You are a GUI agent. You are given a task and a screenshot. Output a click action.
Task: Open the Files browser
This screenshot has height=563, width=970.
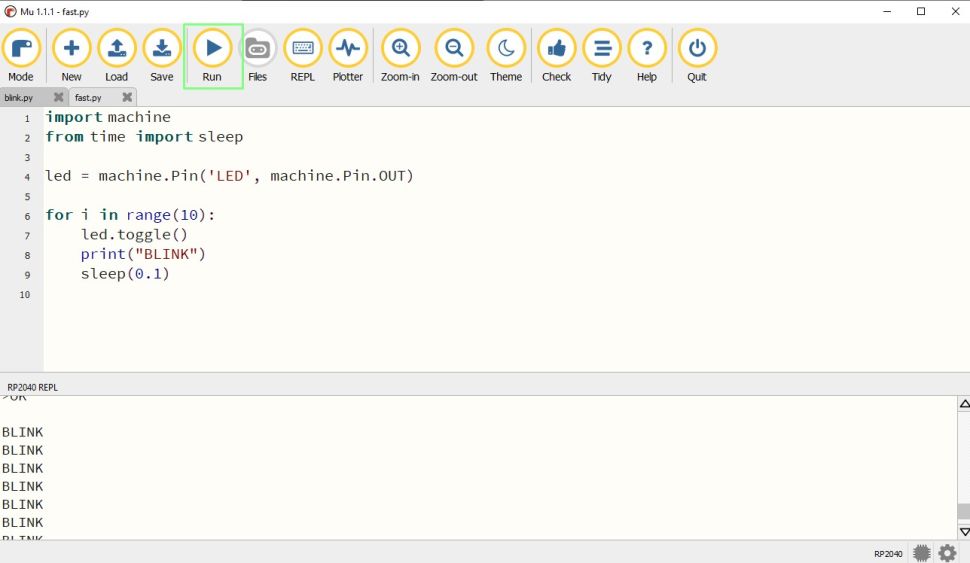point(257,56)
